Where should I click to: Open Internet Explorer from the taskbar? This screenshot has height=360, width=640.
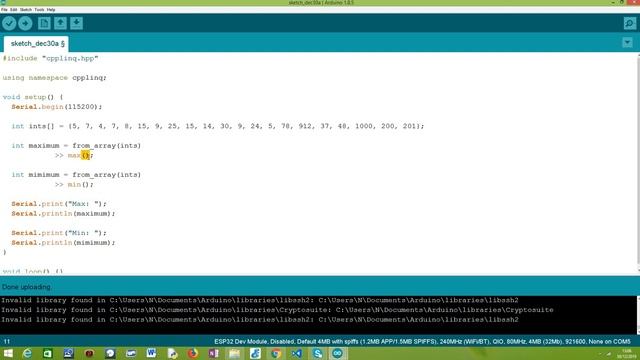tap(27, 353)
